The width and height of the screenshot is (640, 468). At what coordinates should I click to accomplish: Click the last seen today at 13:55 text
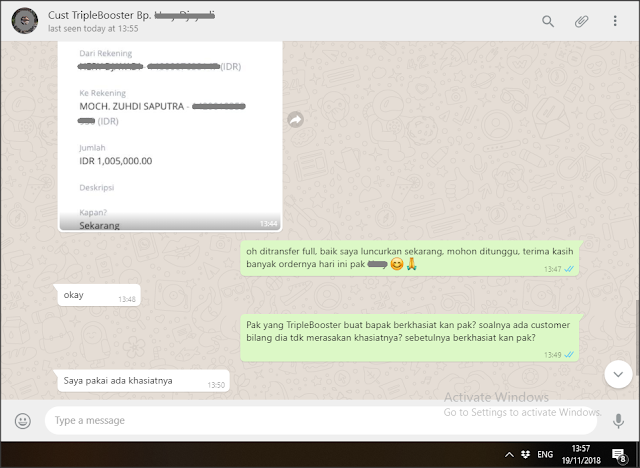[x=93, y=29]
